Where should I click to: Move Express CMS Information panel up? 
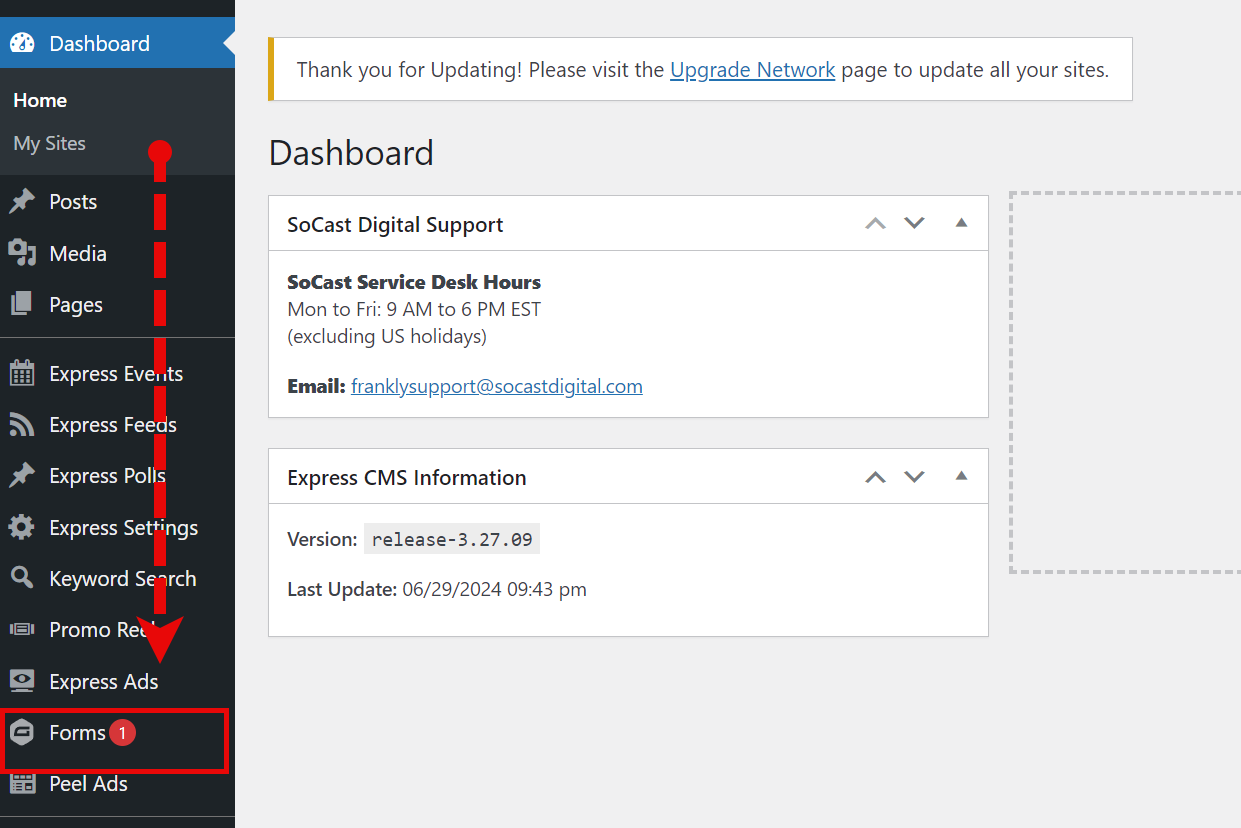pos(876,477)
